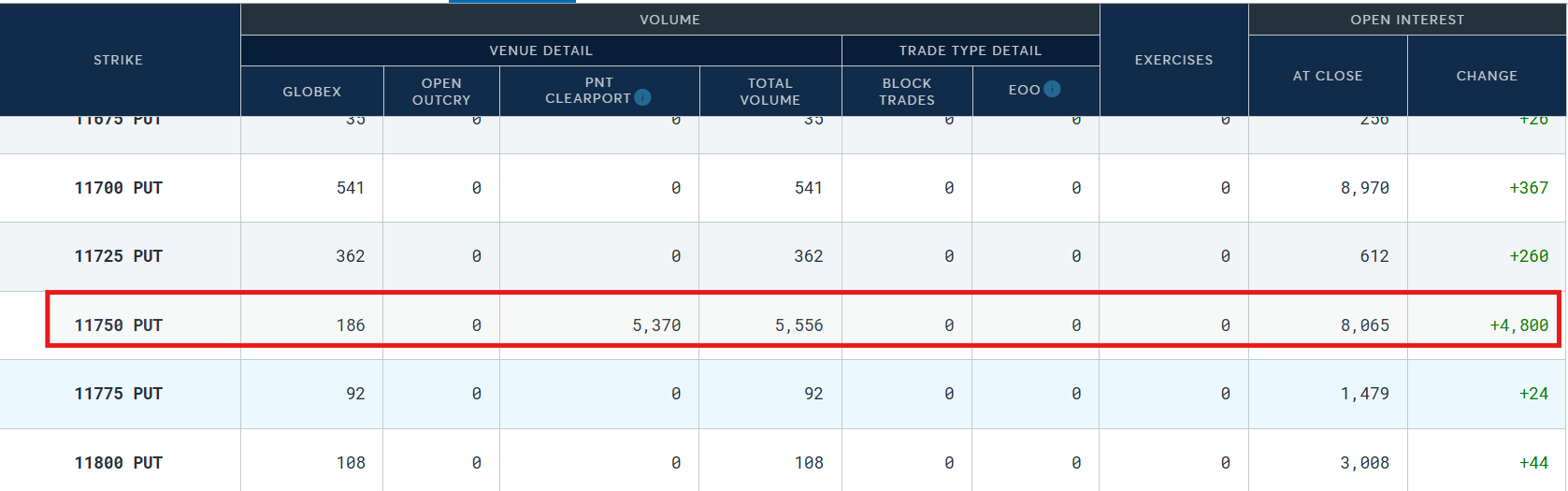Click the Total Volume column header
Image resolution: width=1568 pixels, height=491 pixels.
tap(770, 92)
